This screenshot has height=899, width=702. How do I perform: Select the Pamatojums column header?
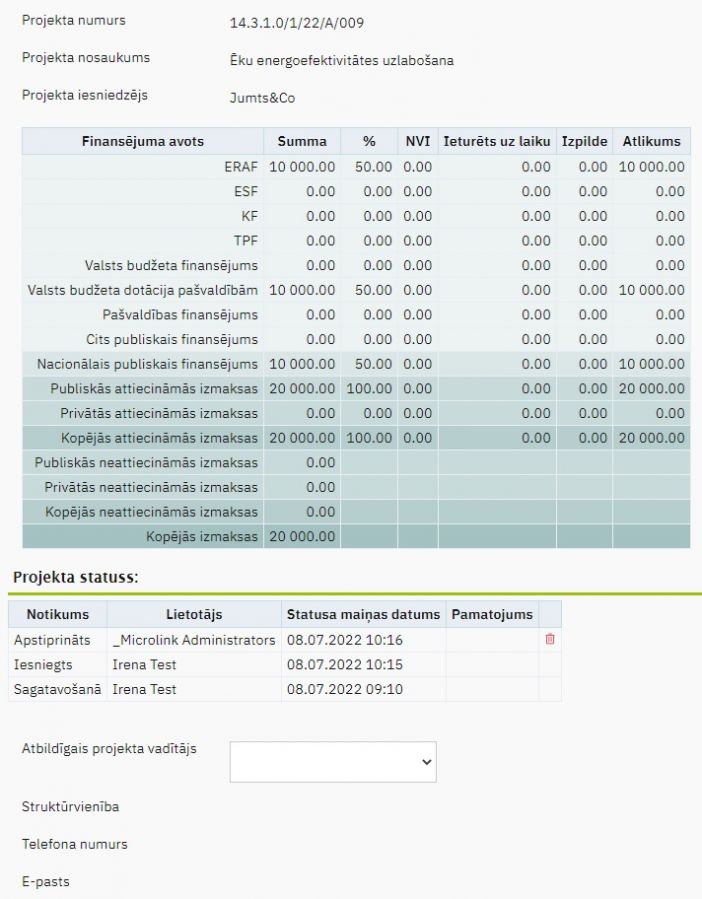click(492, 614)
